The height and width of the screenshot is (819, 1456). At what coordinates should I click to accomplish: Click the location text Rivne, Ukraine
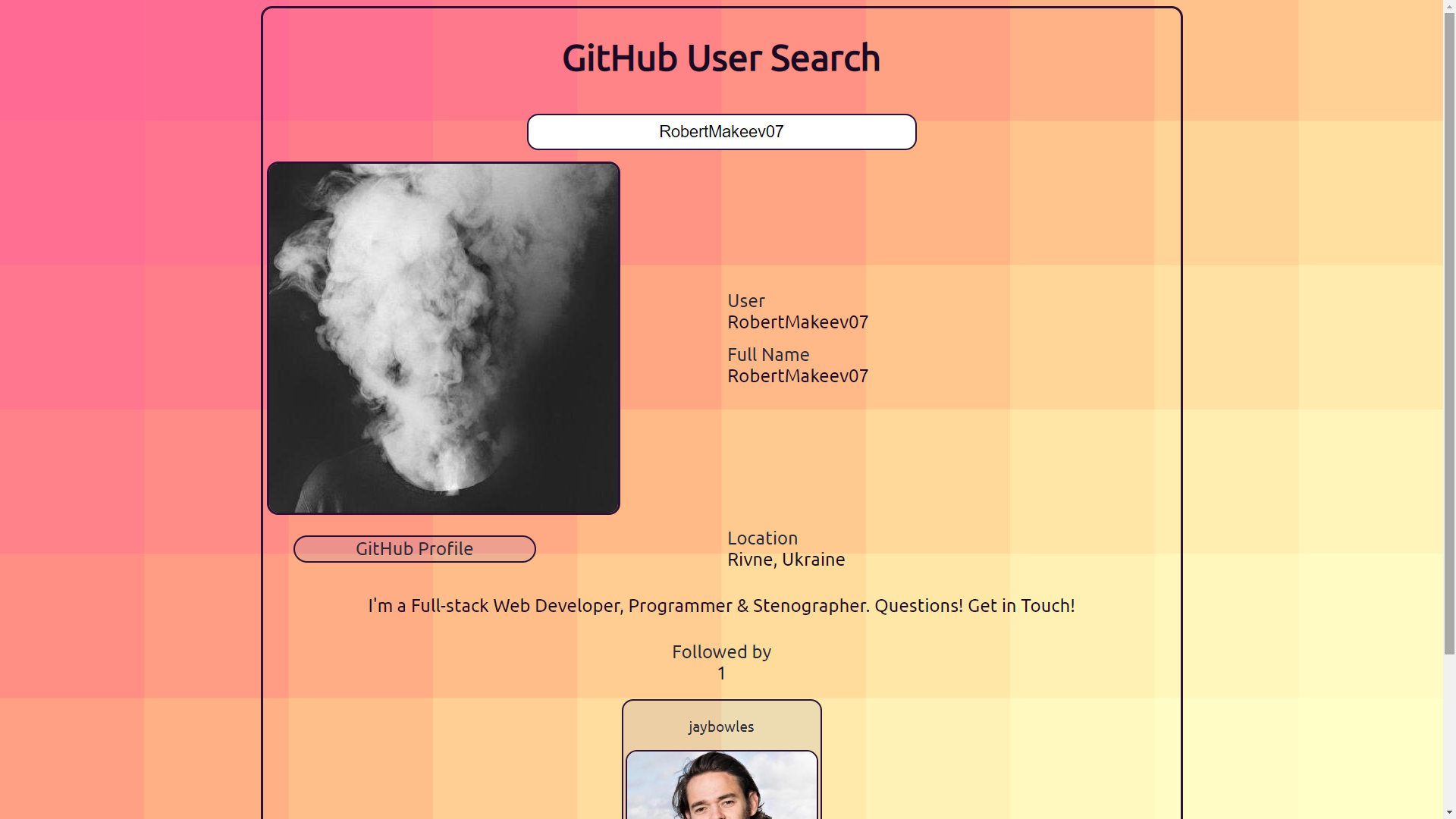[786, 560]
